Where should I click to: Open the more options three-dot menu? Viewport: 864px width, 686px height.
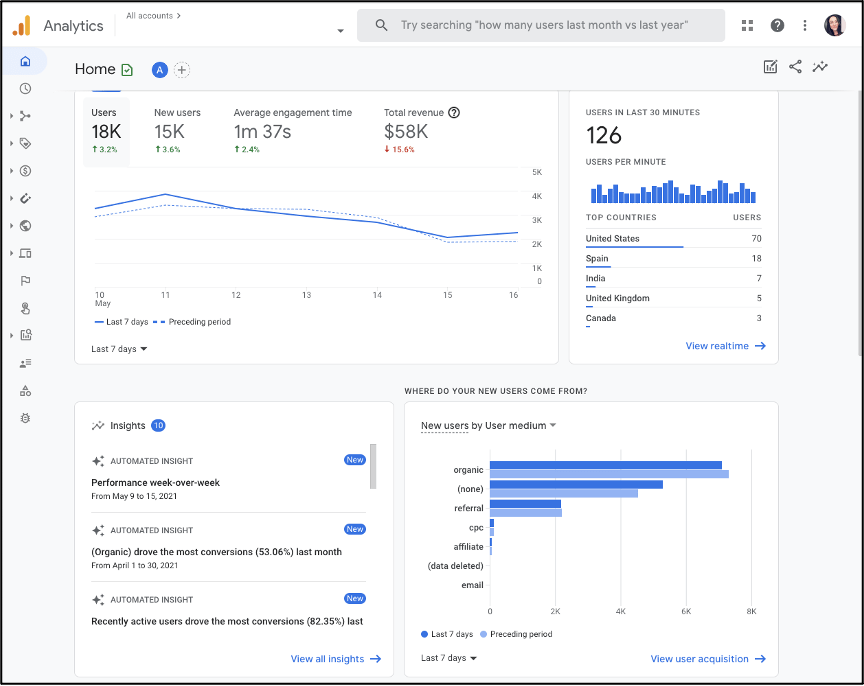coord(804,24)
